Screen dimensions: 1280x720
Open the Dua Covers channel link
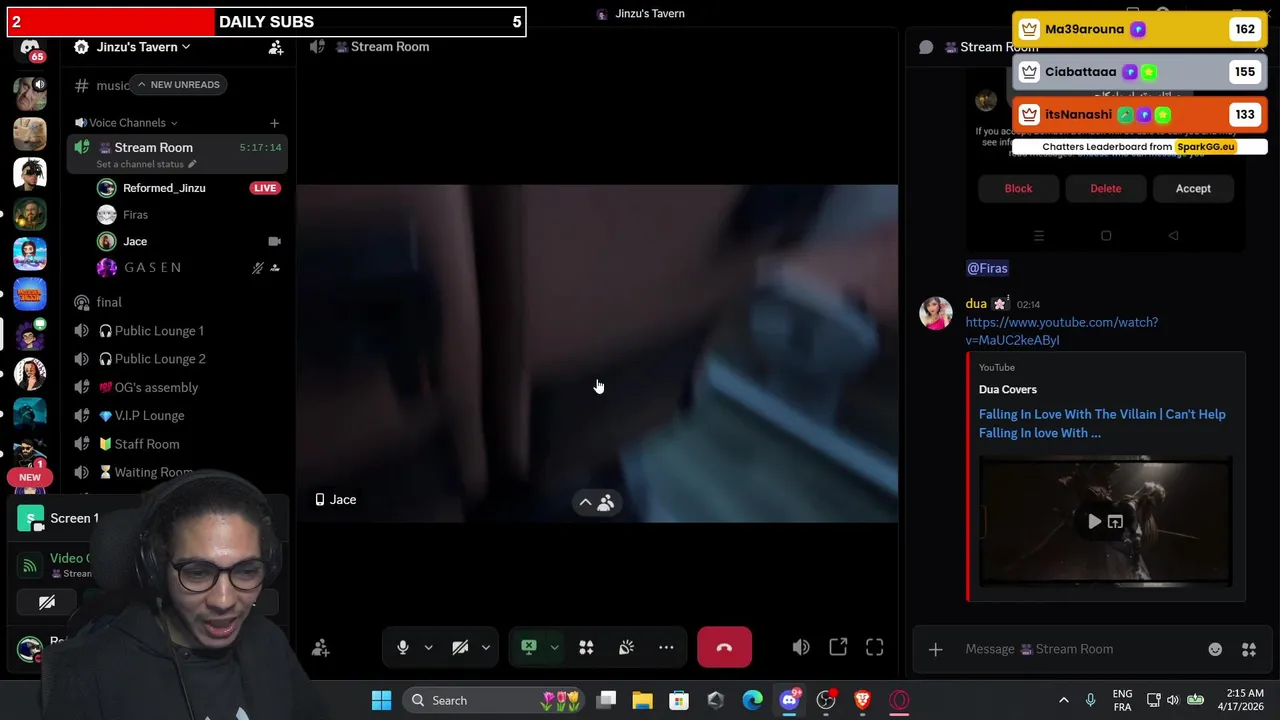(x=1008, y=389)
